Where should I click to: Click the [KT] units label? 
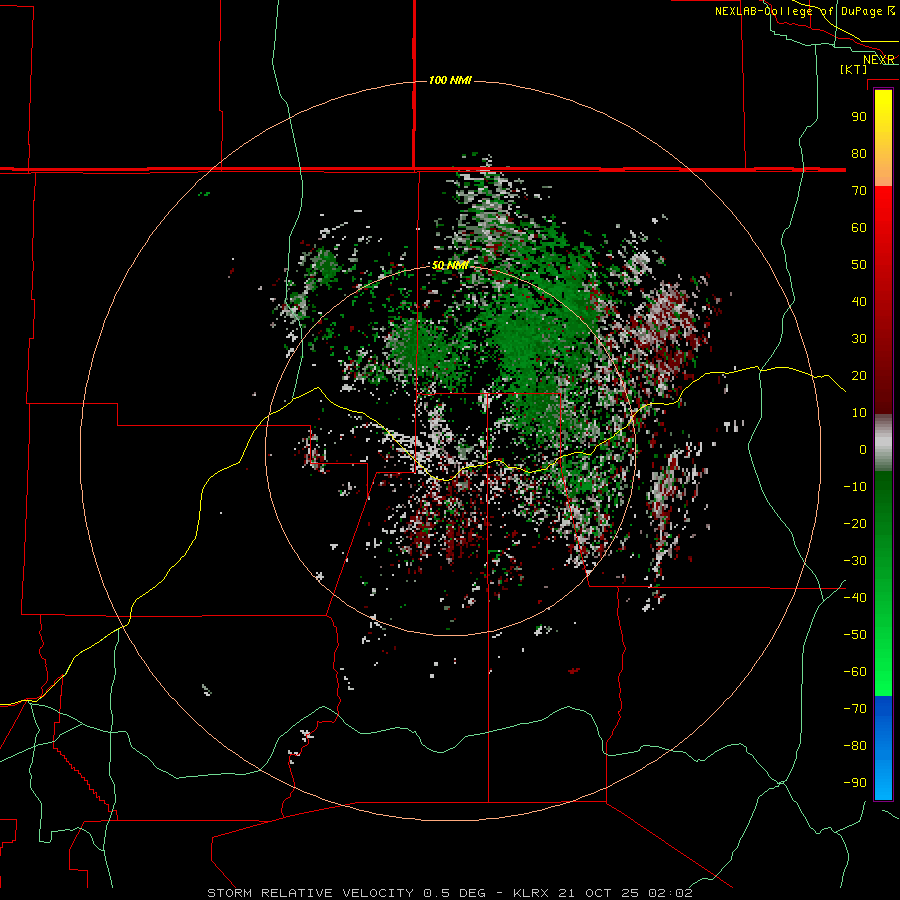pyautogui.click(x=853, y=69)
